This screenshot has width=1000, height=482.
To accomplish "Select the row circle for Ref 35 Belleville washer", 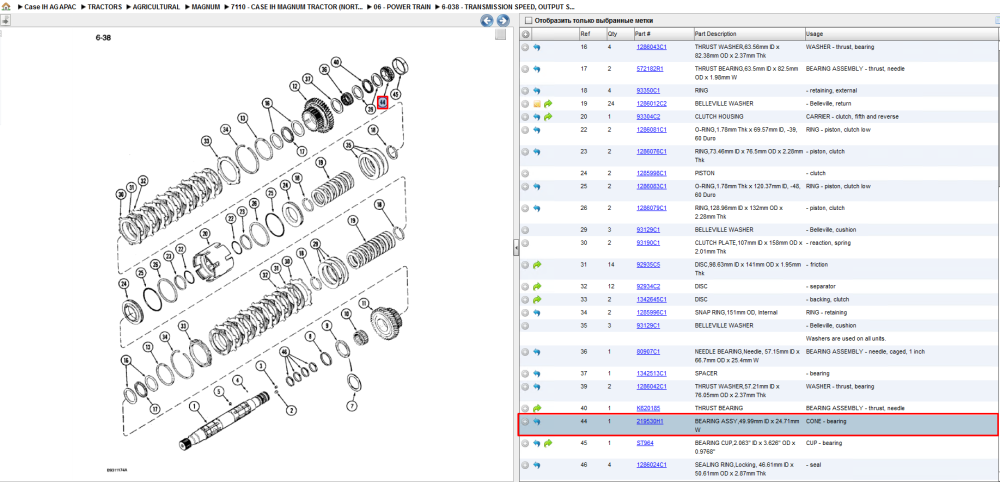I will pyautogui.click(x=525, y=326).
